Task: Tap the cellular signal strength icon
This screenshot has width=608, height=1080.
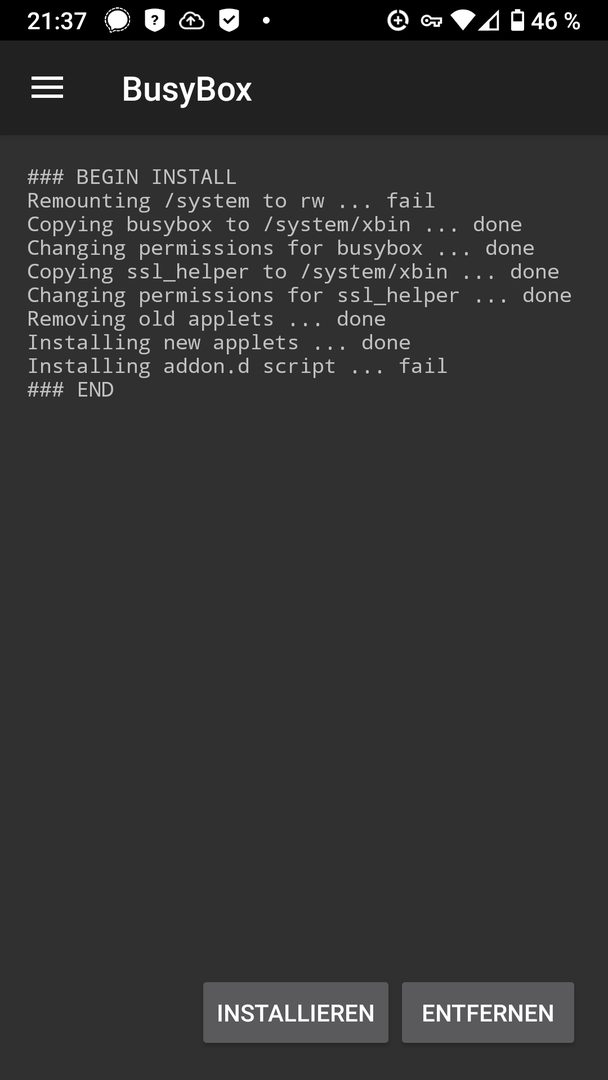Action: [488, 21]
